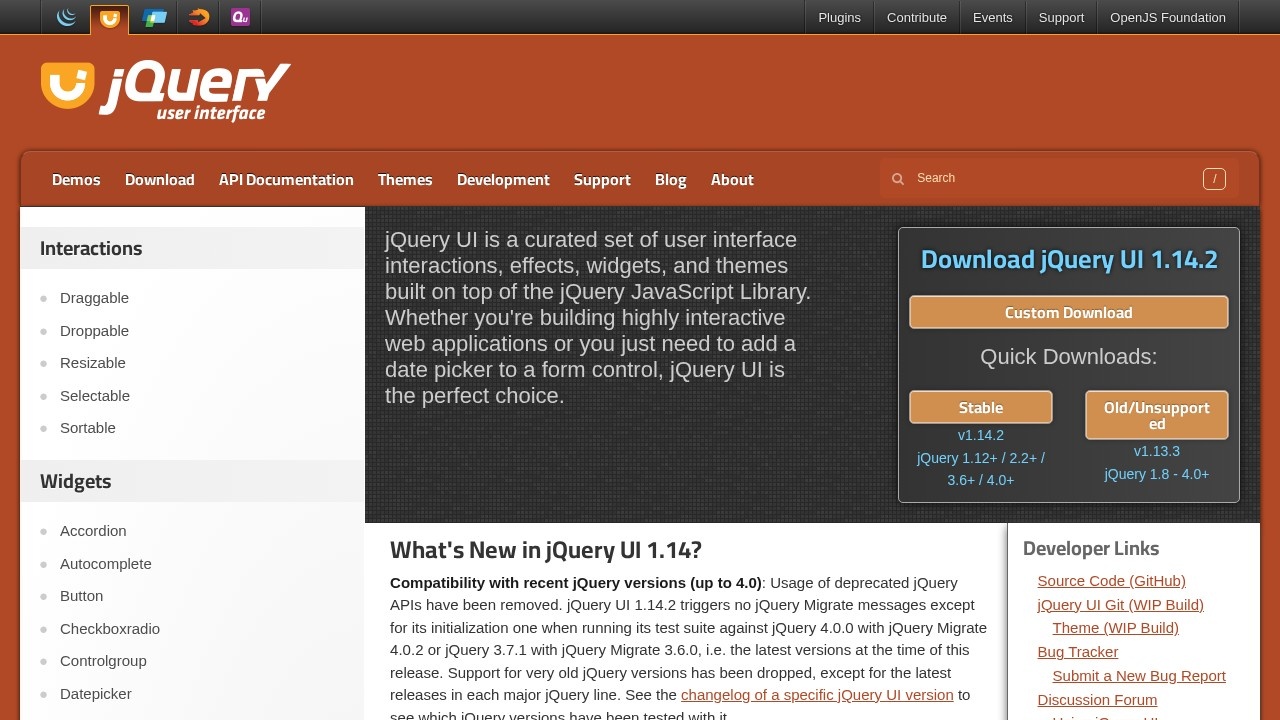Screen dimensions: 1280x720
Task: Open the Blog section
Action: 670,179
